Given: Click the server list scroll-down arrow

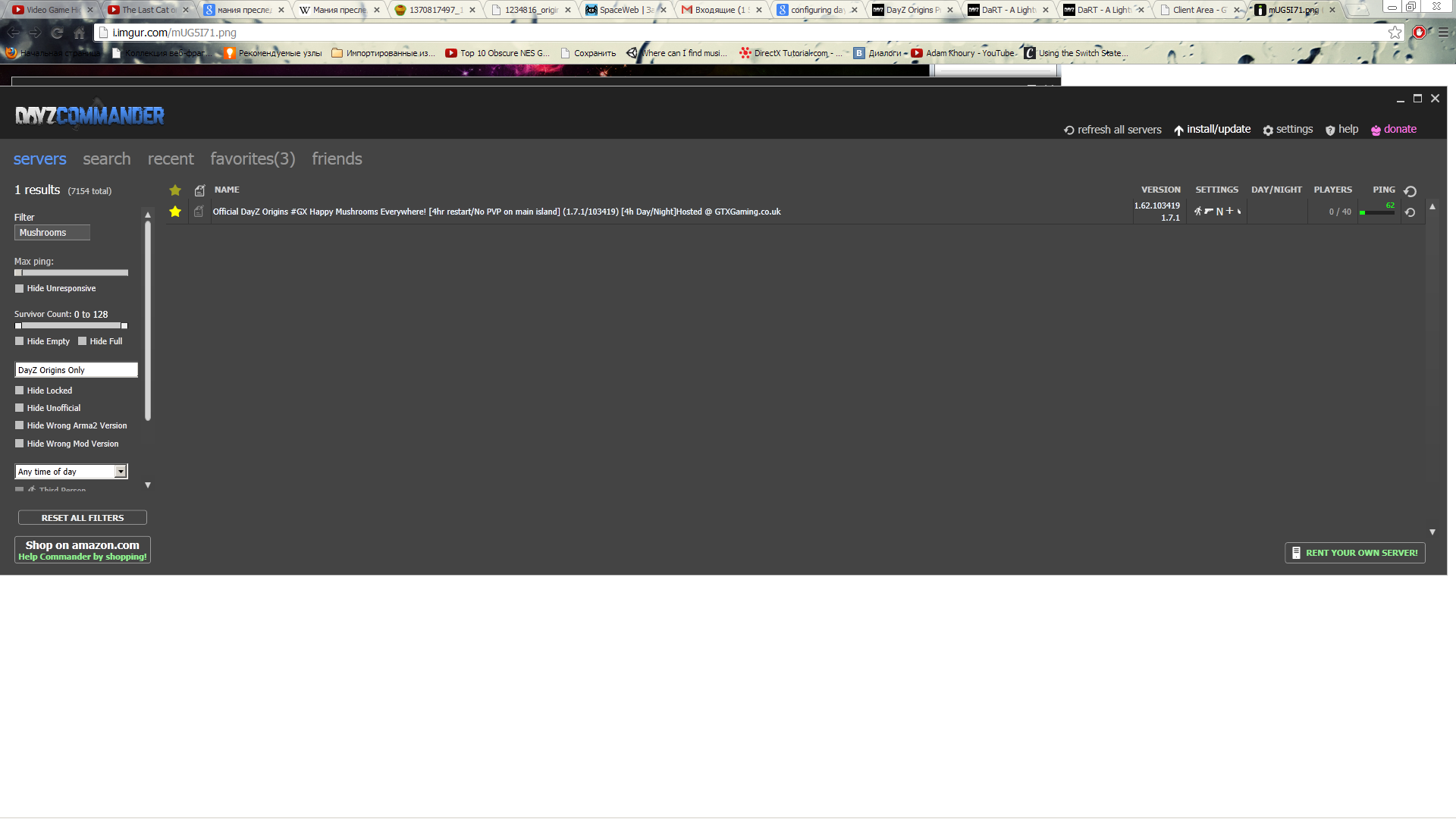Looking at the screenshot, I should coord(1432,532).
